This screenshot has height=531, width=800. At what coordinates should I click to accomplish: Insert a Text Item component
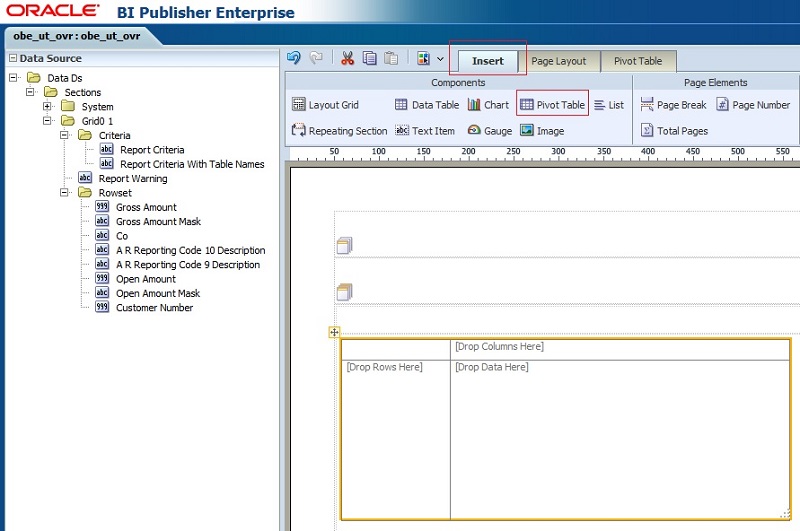(x=425, y=131)
